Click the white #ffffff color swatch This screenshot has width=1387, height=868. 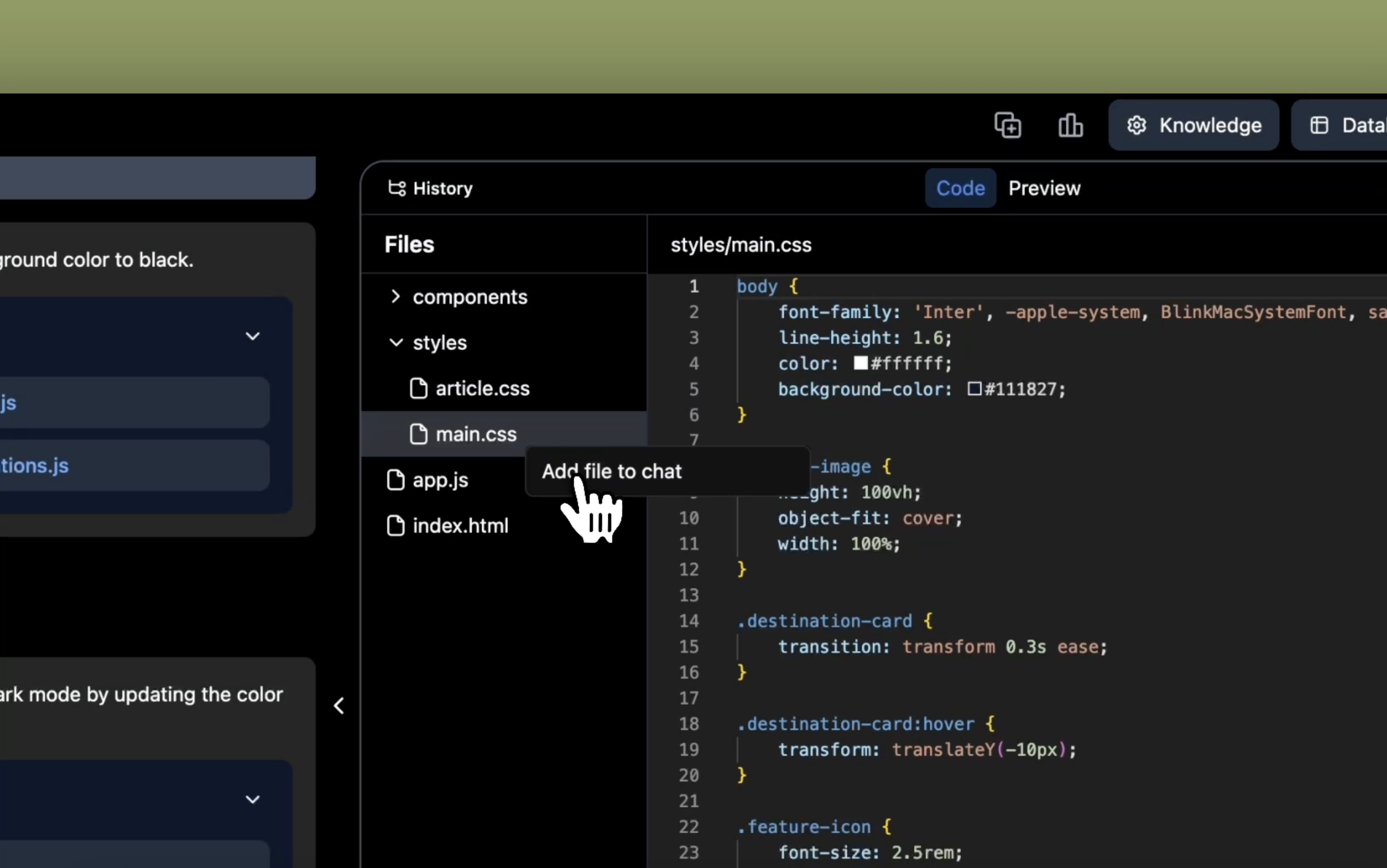861,363
